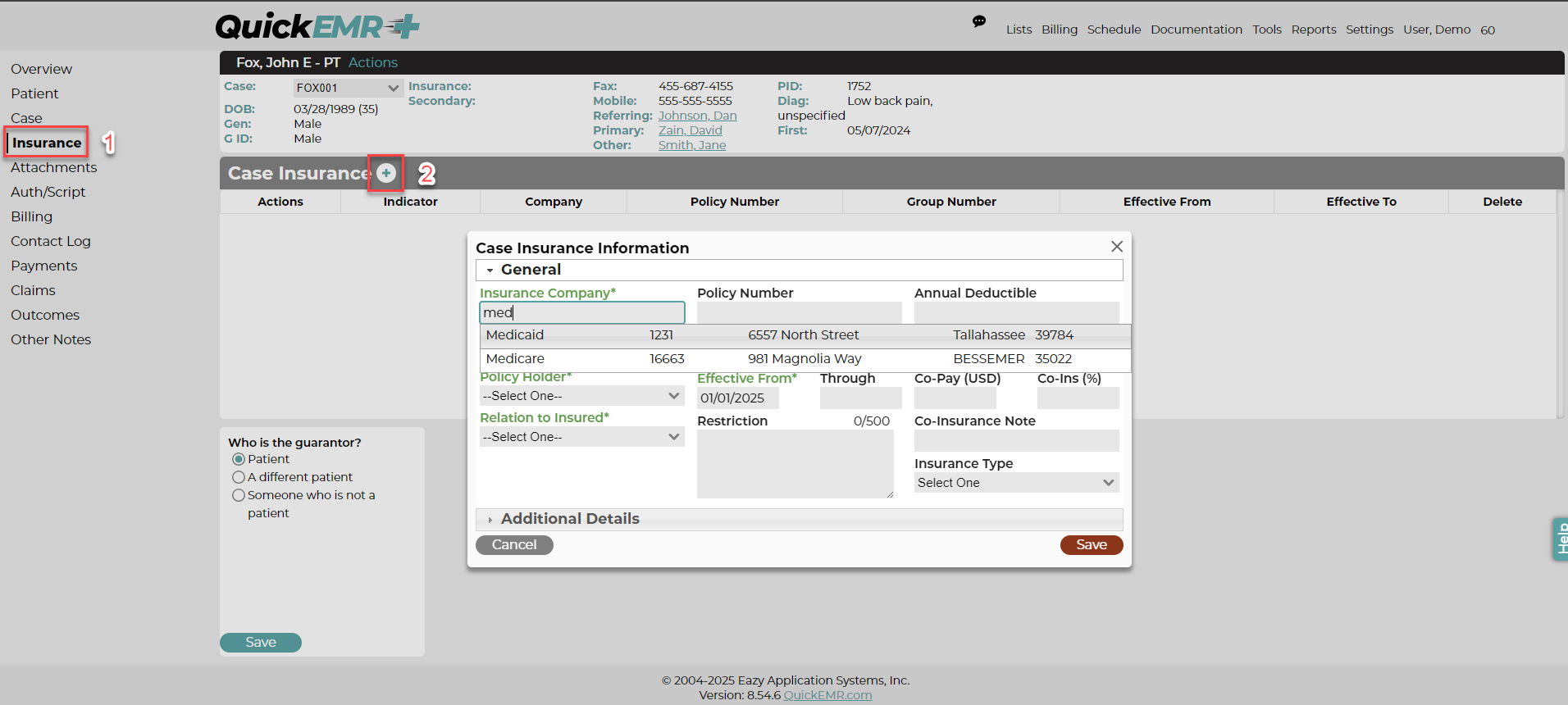Click the Indicator column header
This screenshot has height=705, width=1568.
[x=410, y=202]
